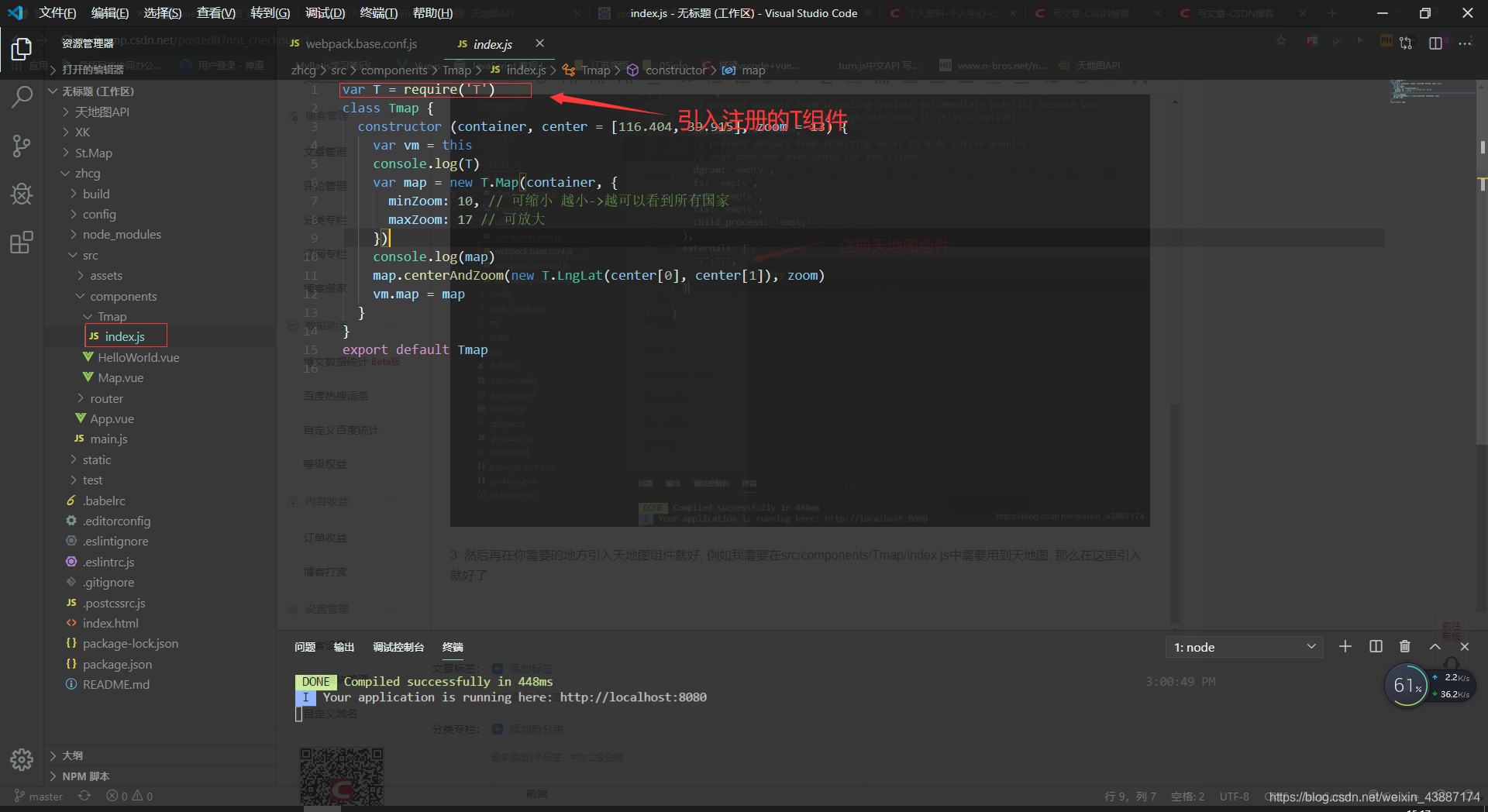Viewport: 1488px width, 812px height.
Task: Open App.vue in the explorer
Action: tap(112, 418)
